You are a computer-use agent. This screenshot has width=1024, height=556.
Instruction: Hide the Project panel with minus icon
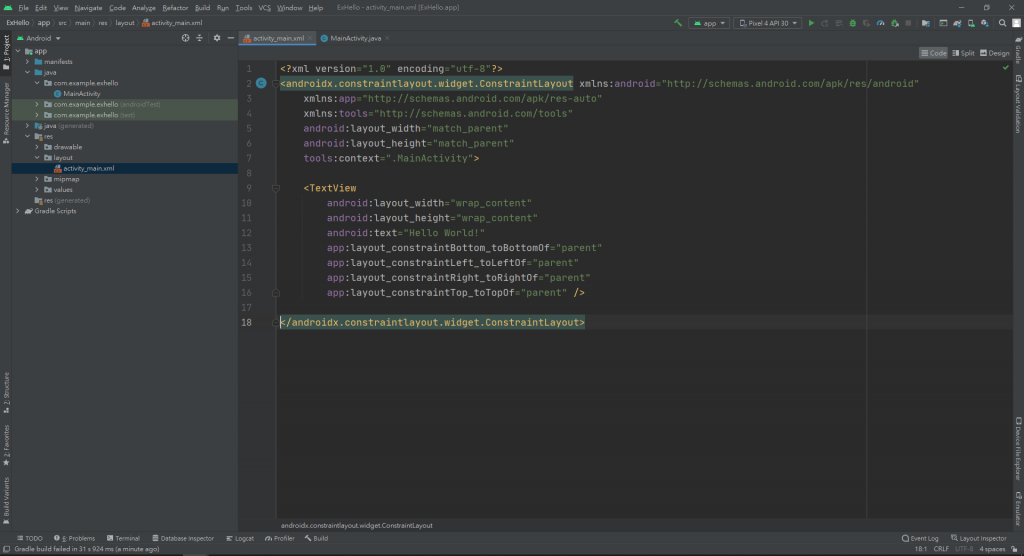(231, 38)
